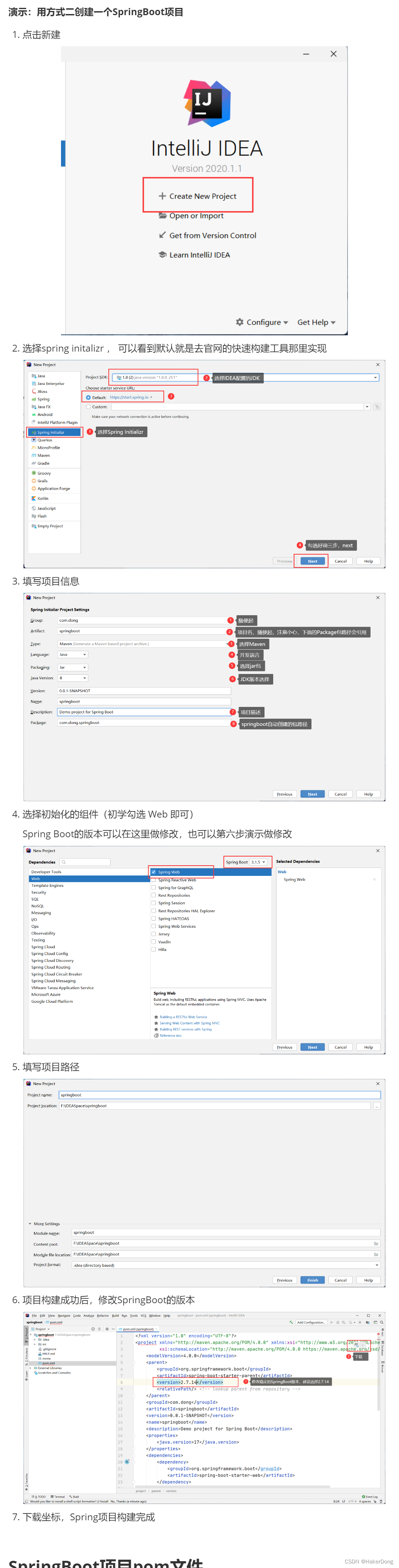The image size is (399, 1568).
Task: Check the Spring HATEOAS checkbox
Action: point(153,919)
